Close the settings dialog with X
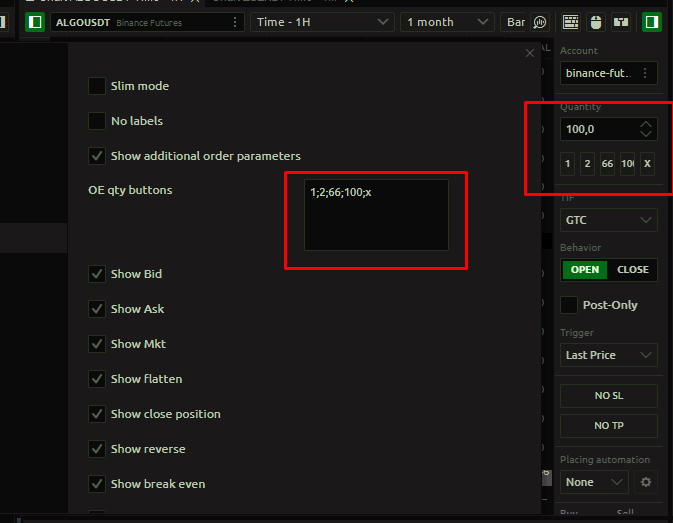Image resolution: width=673 pixels, height=523 pixels. pos(530,54)
